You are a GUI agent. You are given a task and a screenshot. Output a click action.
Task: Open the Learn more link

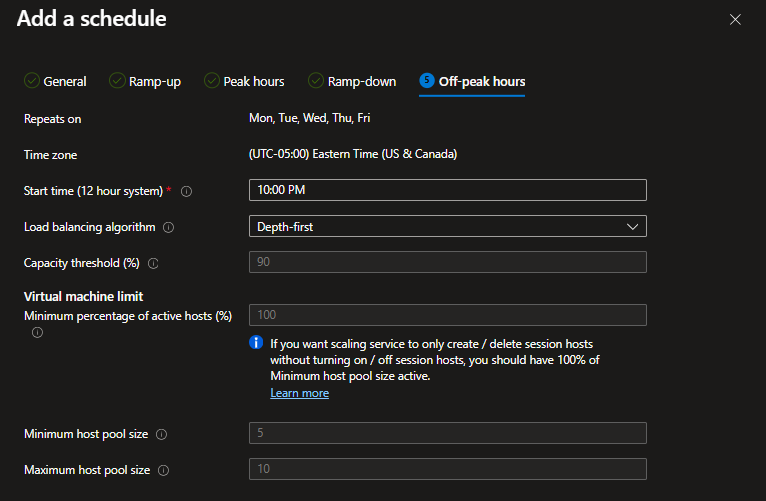point(299,393)
